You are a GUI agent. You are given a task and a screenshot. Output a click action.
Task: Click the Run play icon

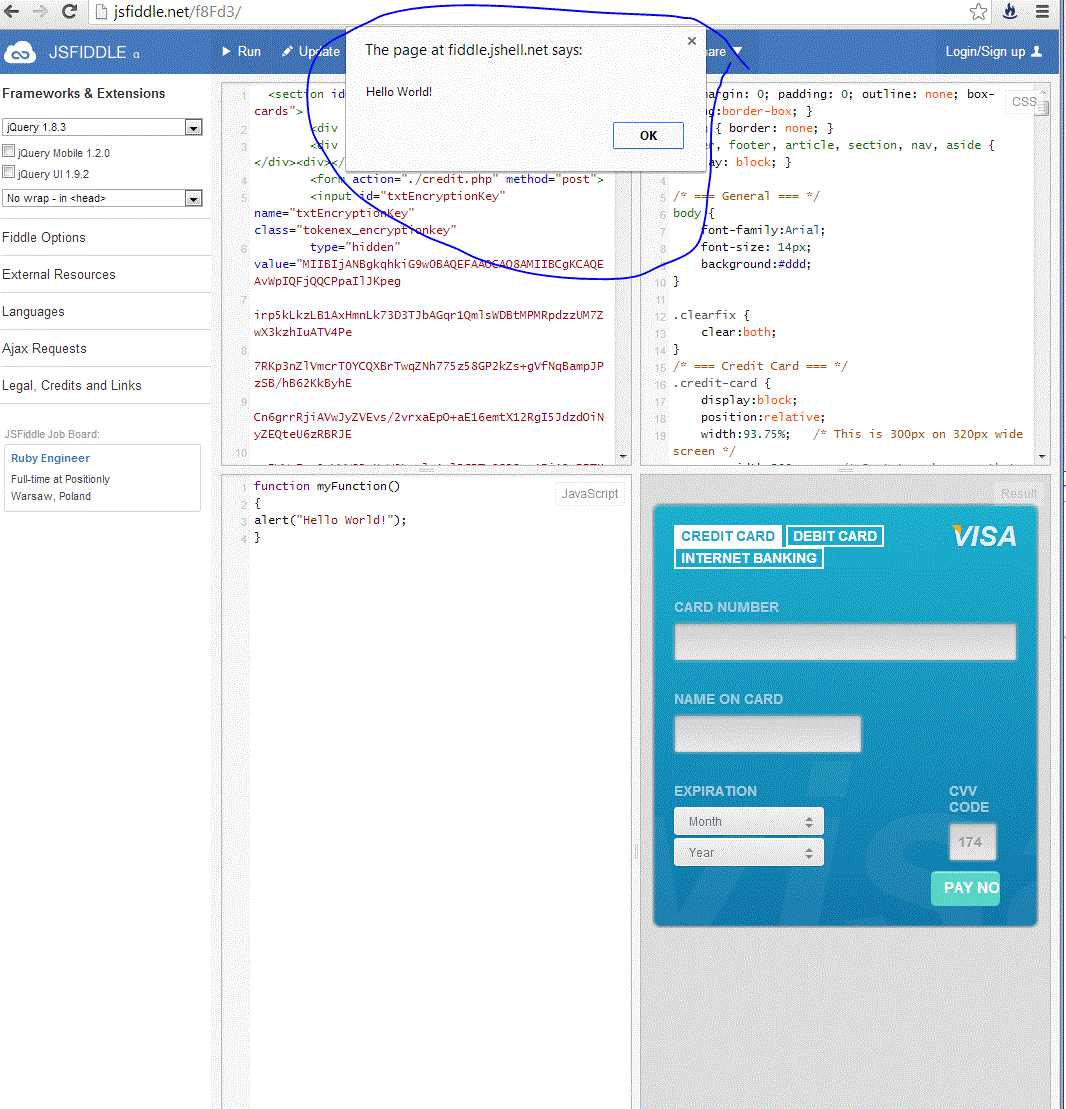[226, 52]
